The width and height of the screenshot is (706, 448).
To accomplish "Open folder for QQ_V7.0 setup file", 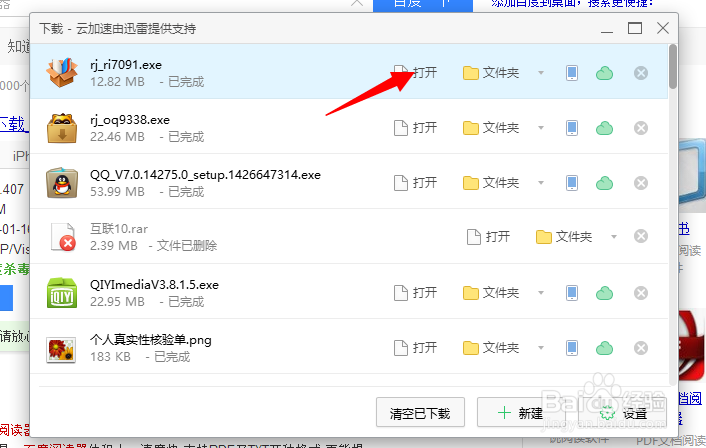I will pos(491,183).
